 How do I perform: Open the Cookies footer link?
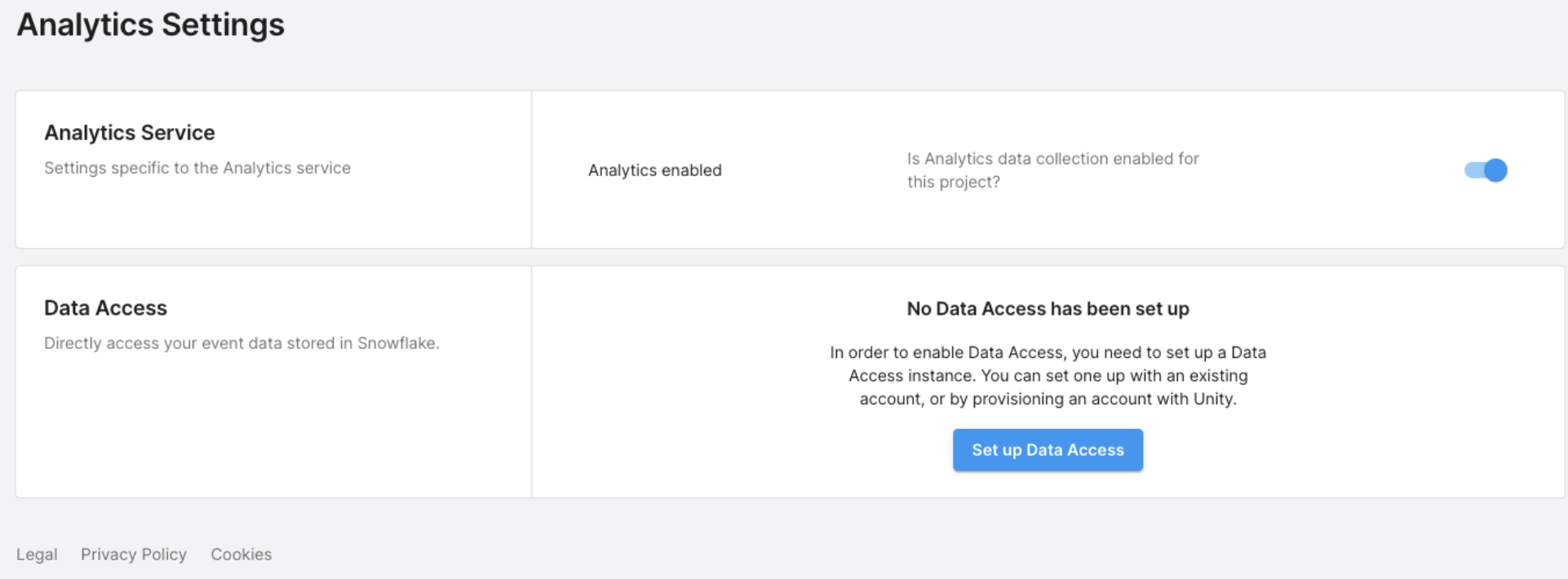241,555
